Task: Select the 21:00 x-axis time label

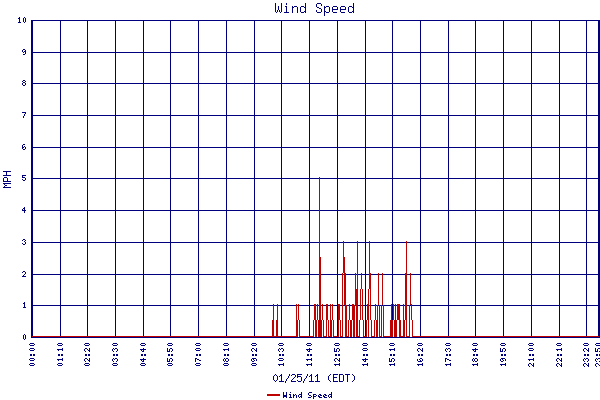Action: pos(531,355)
